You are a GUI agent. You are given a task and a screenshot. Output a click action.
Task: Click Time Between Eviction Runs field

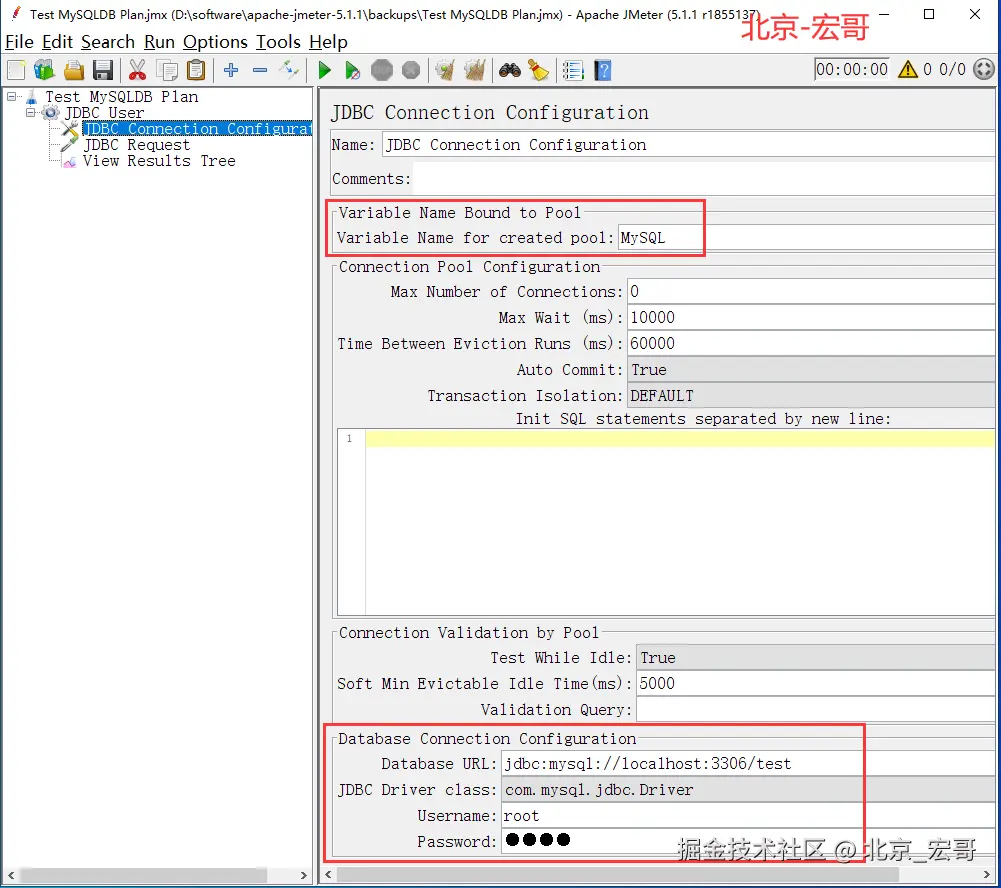point(811,343)
